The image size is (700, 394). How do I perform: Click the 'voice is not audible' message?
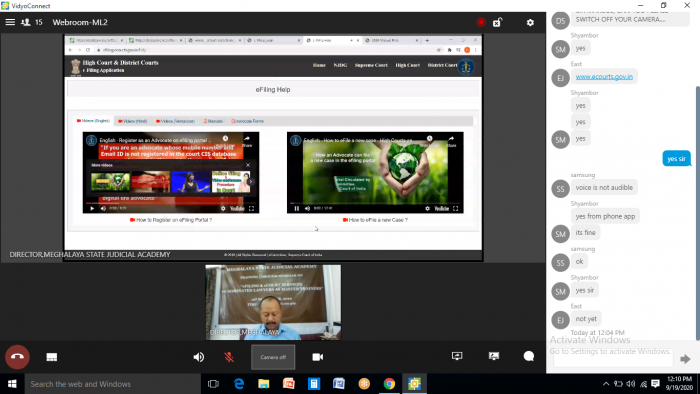pos(604,187)
